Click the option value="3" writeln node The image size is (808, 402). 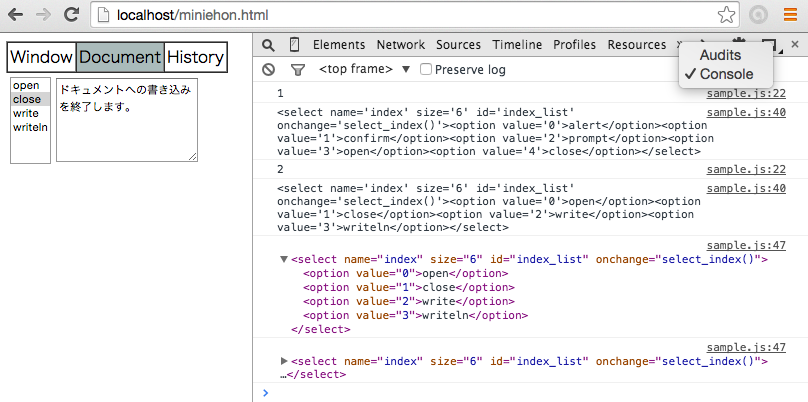tap(415, 315)
